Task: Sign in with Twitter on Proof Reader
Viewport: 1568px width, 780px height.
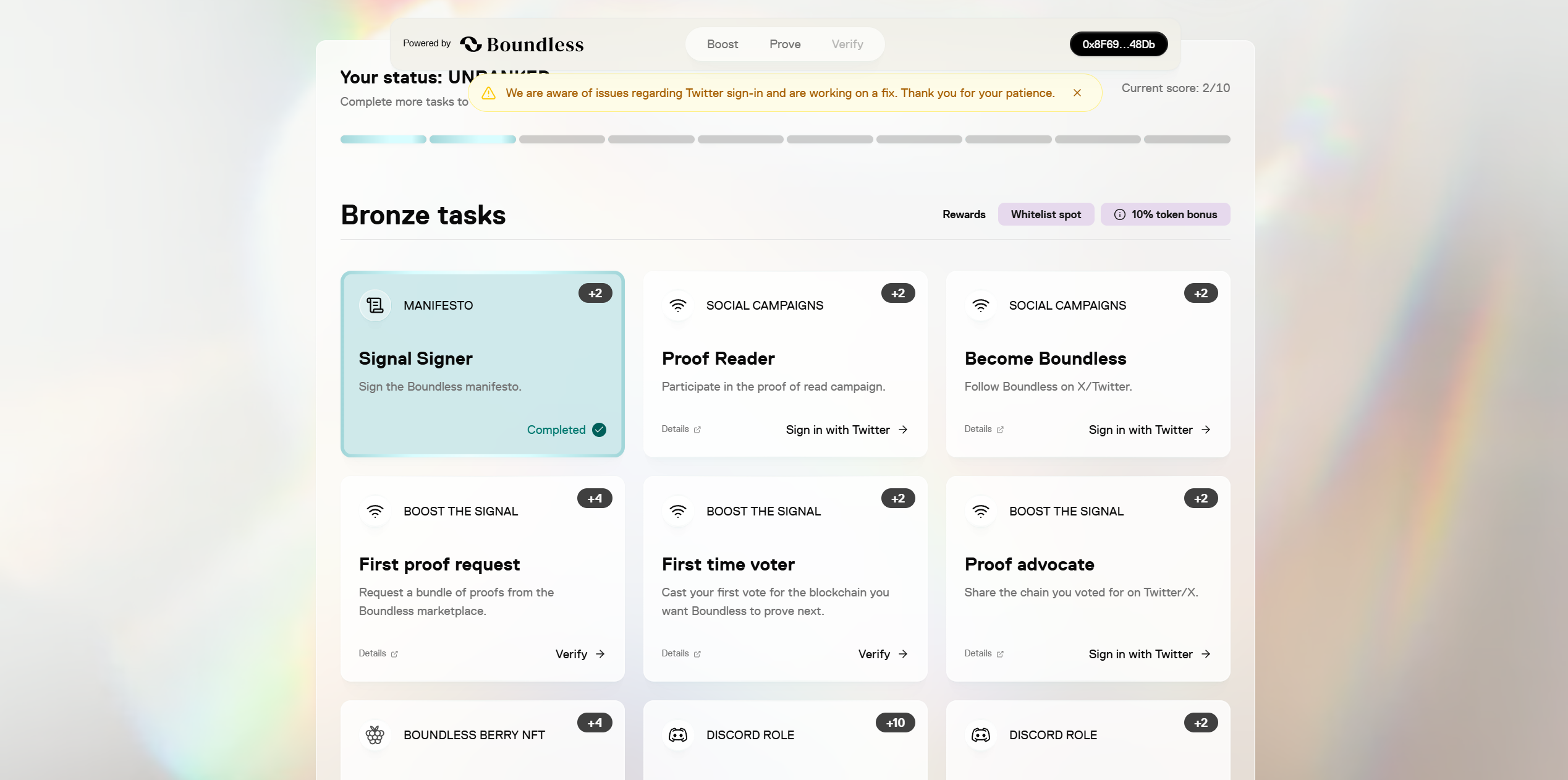Action: (846, 430)
